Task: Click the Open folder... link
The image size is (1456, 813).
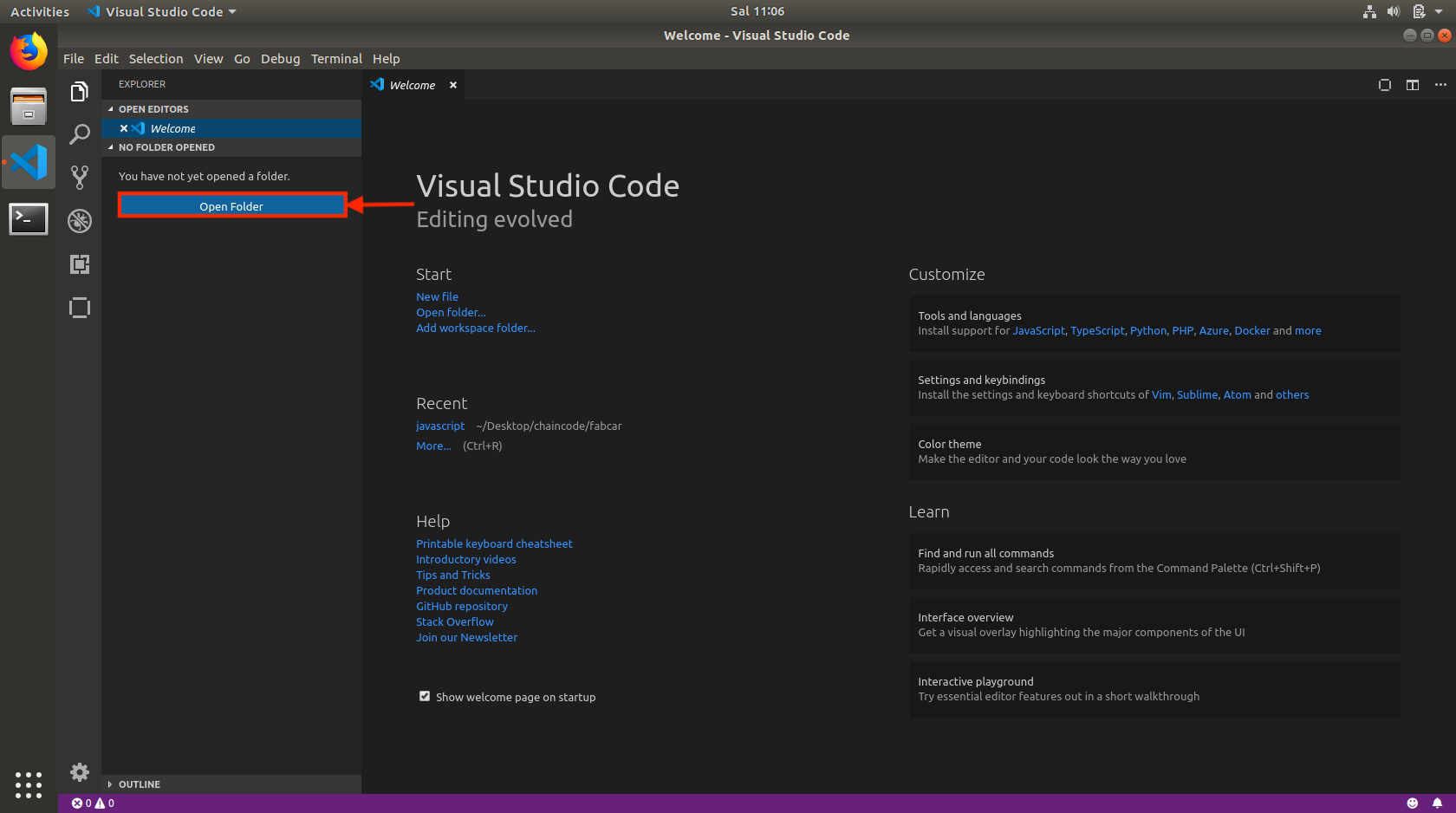Action: tap(451, 312)
